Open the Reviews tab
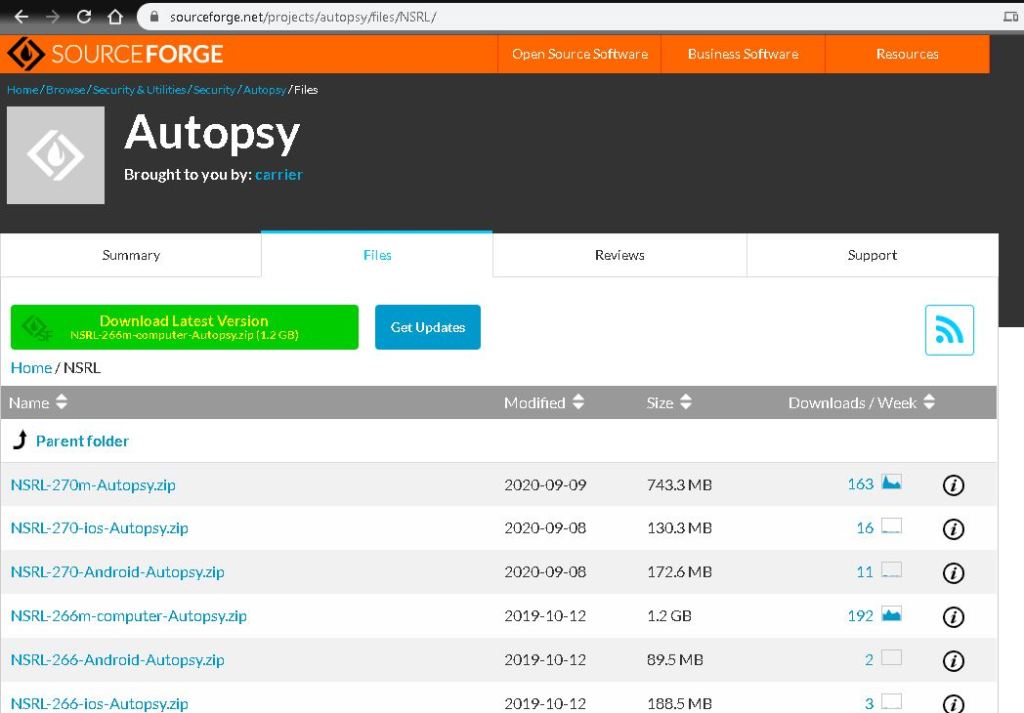The height and width of the screenshot is (713, 1024). point(619,255)
